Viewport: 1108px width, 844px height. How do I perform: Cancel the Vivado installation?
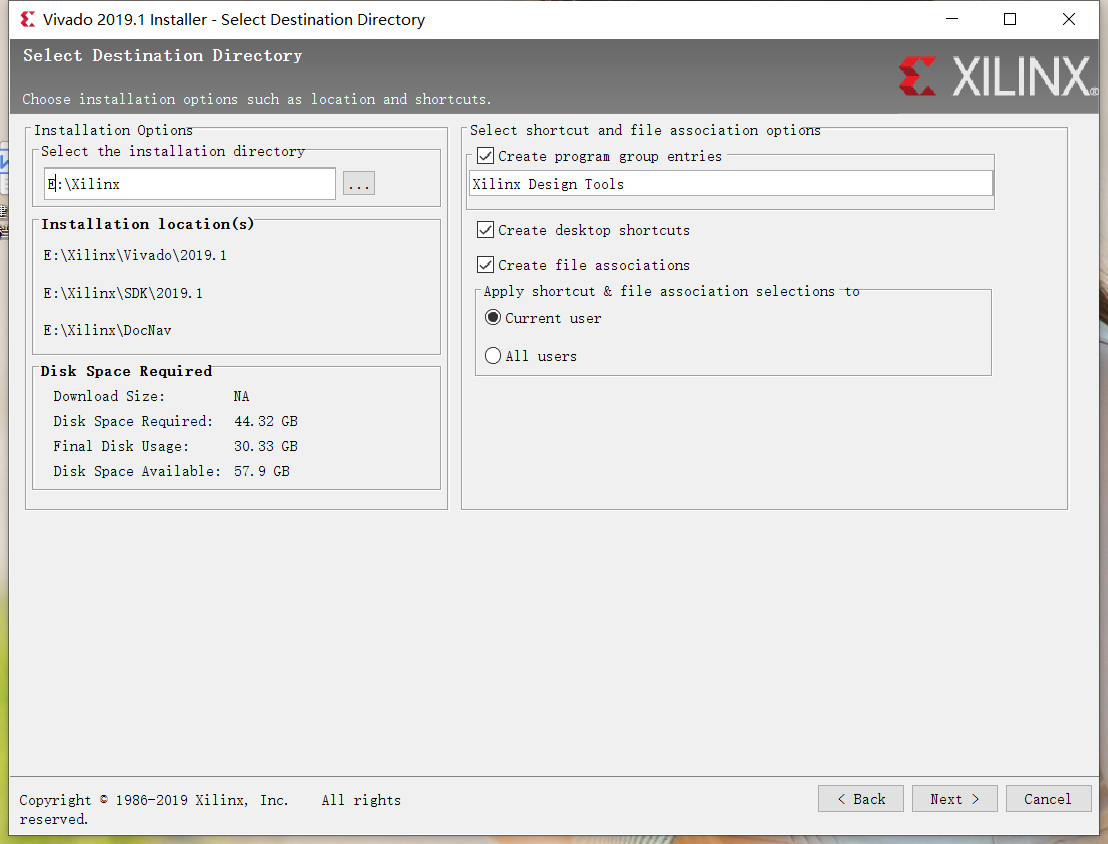pyautogui.click(x=1048, y=799)
